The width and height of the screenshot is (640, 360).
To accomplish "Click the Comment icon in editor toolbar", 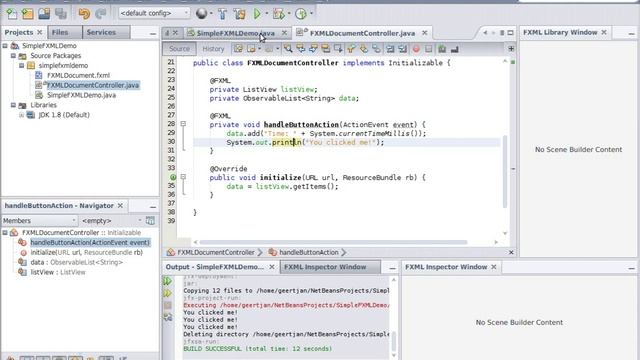I will (442, 49).
